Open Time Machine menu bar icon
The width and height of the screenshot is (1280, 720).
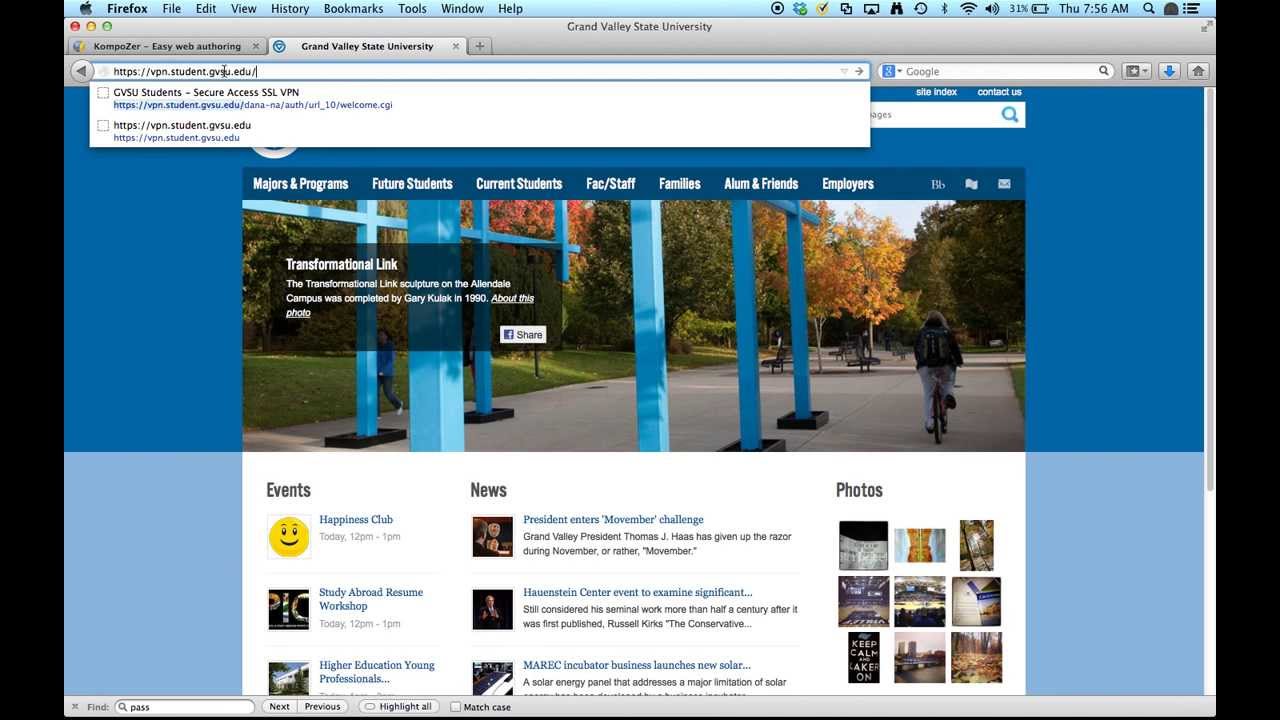point(920,8)
